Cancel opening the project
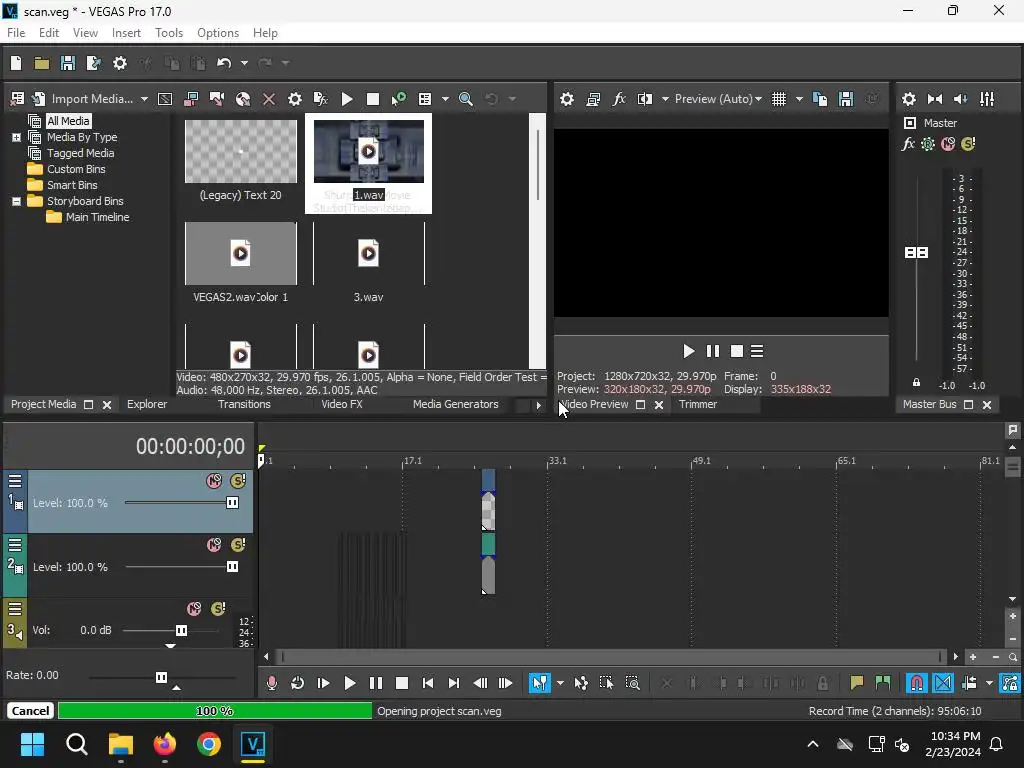The width and height of the screenshot is (1024, 768). pyautogui.click(x=30, y=711)
